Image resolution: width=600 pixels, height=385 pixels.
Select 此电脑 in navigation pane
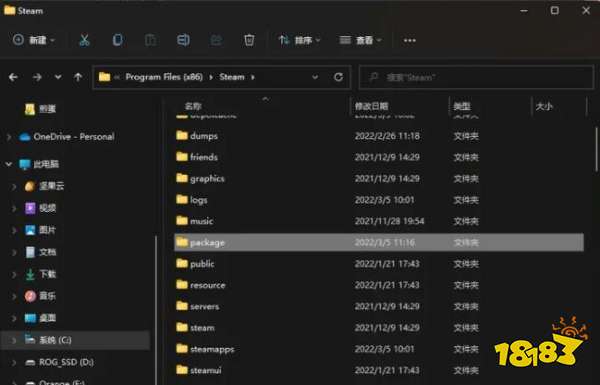(x=46, y=164)
